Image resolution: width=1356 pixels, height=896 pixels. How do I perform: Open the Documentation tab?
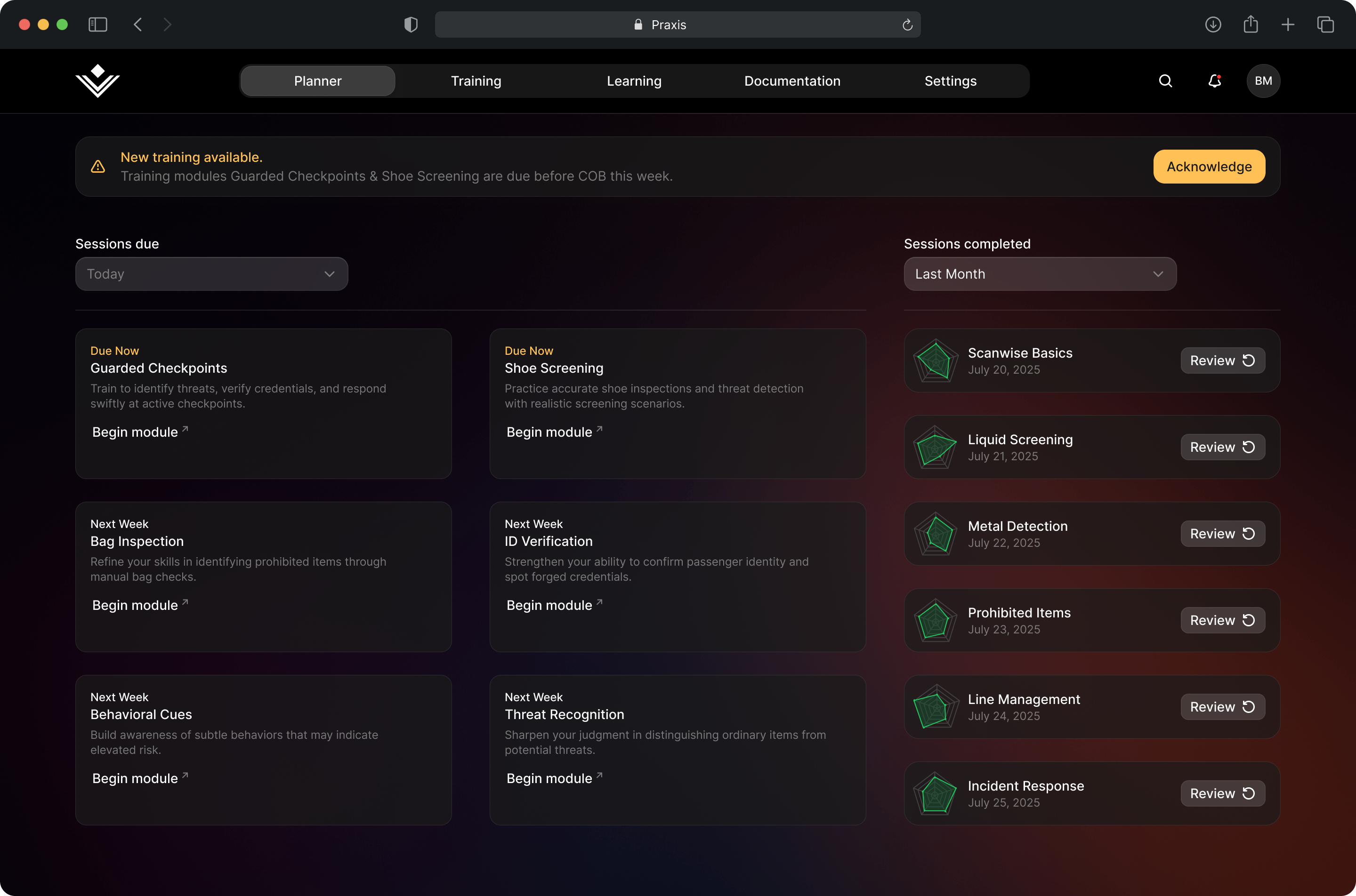792,81
